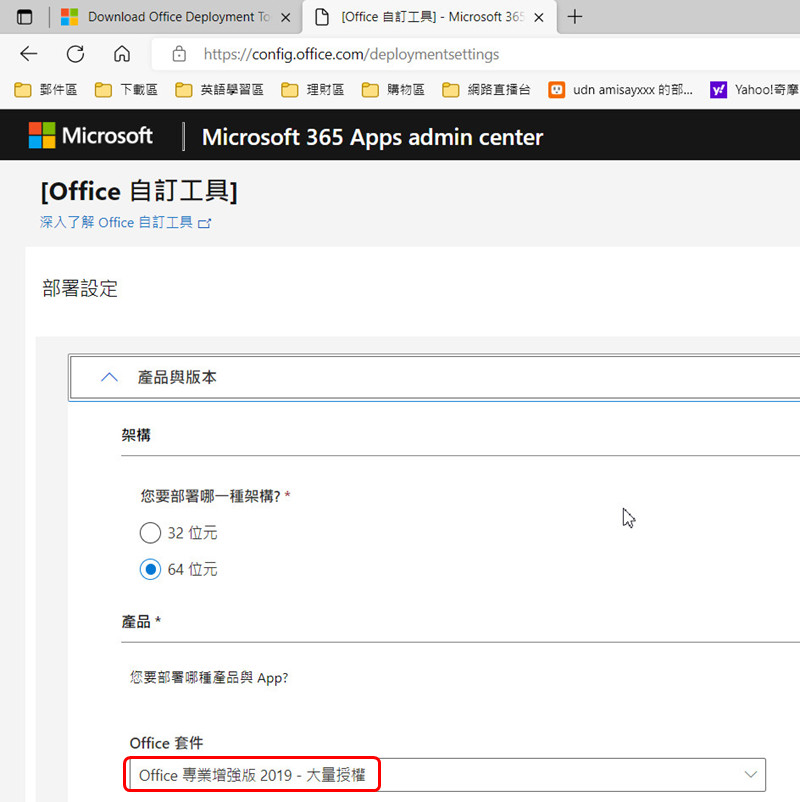This screenshot has width=800, height=802.
Task: Open the tab actions menu icon
Action: (x=24, y=17)
